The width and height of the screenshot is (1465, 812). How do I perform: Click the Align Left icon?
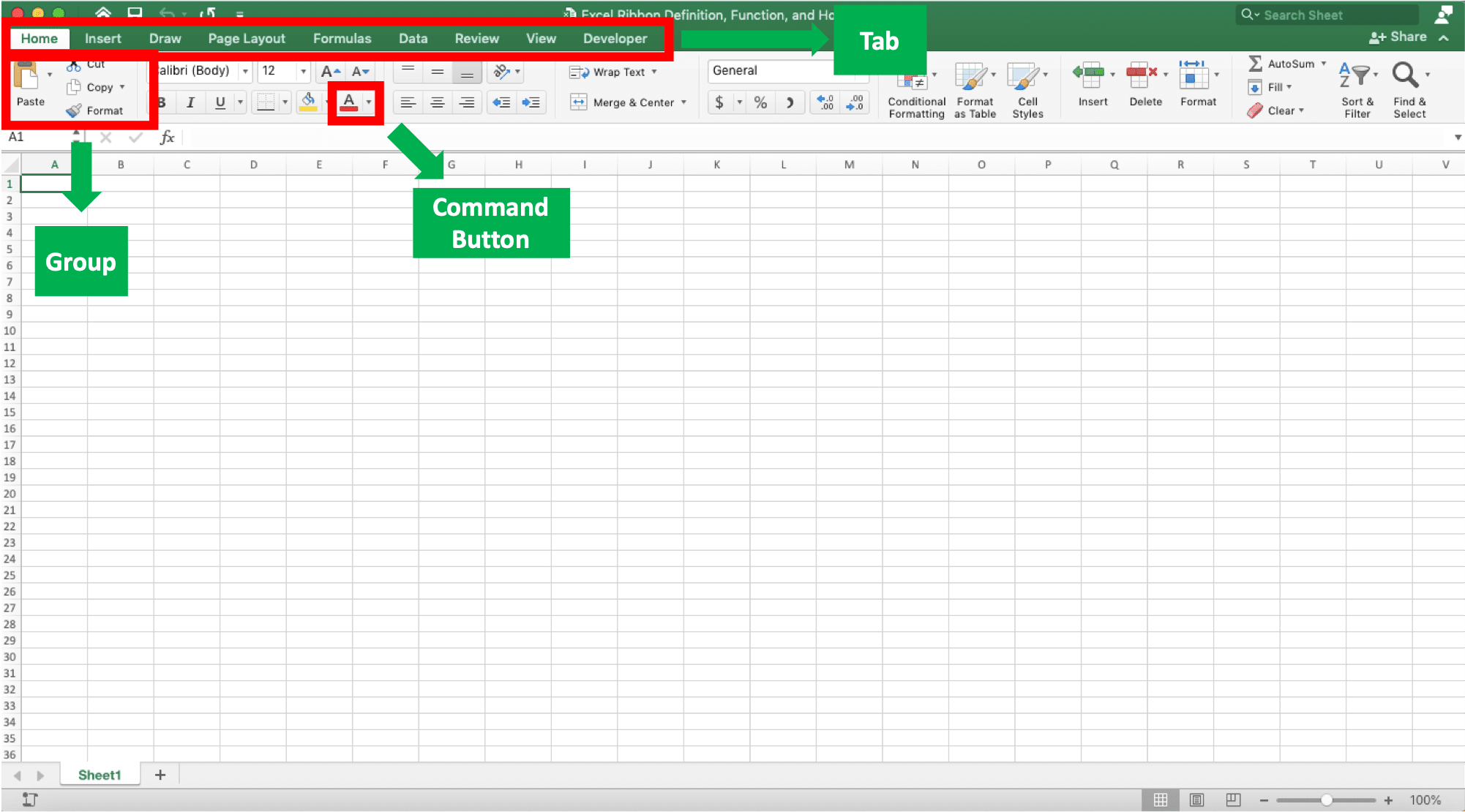coord(408,102)
